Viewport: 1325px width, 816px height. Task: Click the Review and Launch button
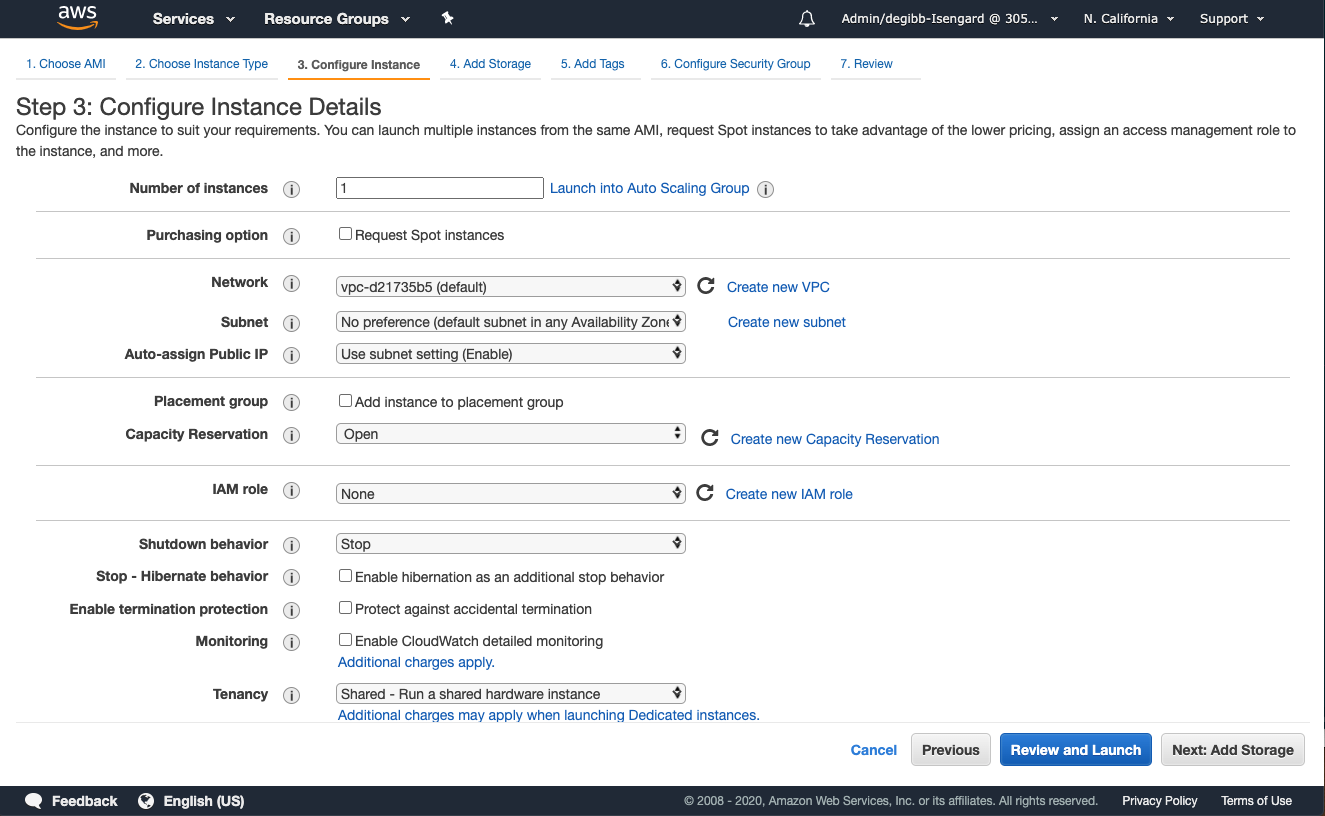[1075, 749]
